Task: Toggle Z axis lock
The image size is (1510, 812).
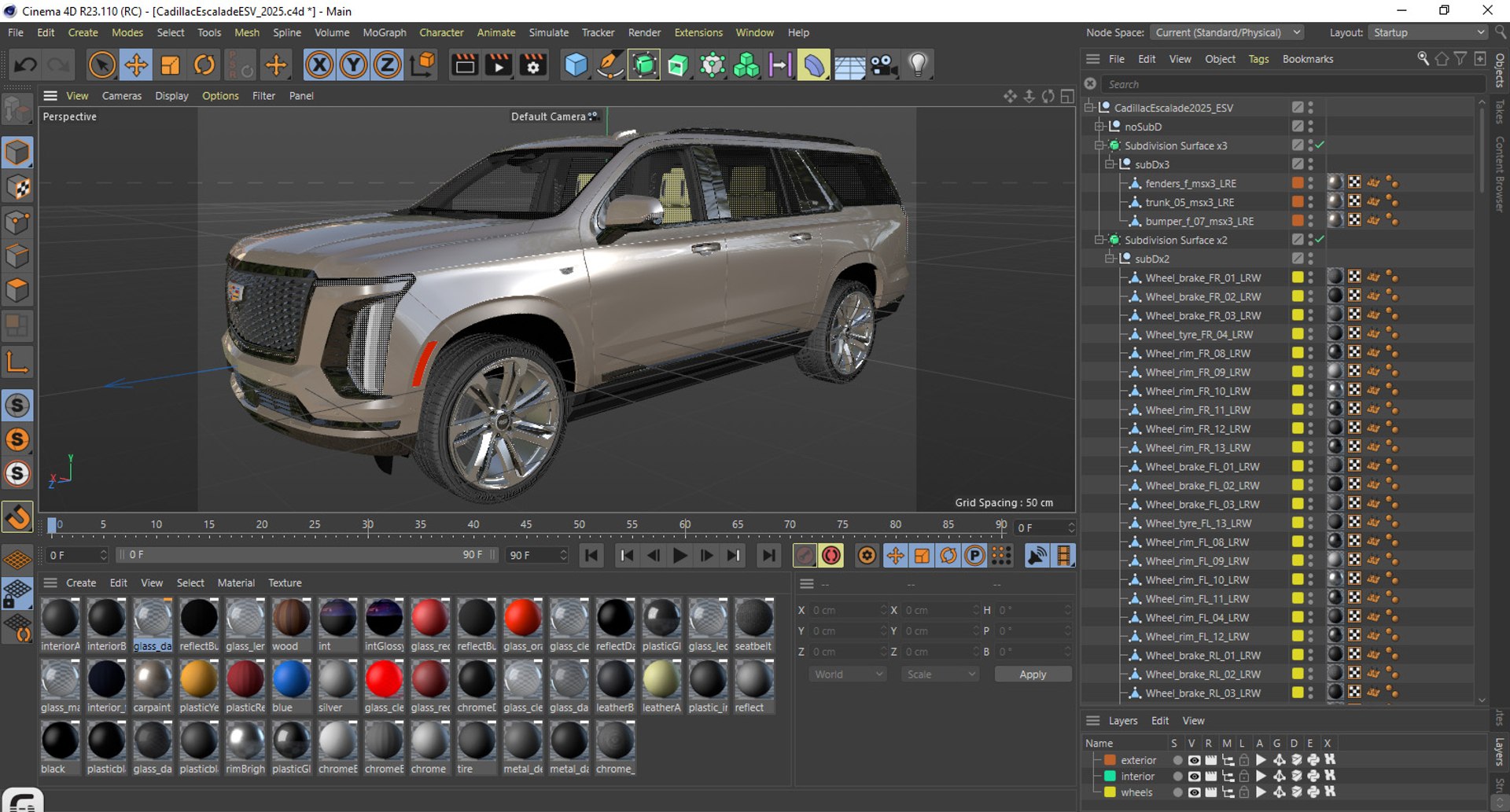Action: [x=387, y=65]
